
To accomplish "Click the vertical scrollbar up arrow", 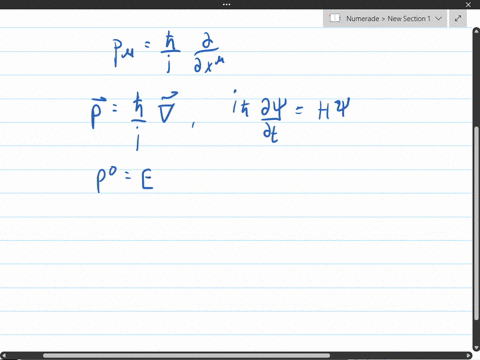I will [476, 31].
